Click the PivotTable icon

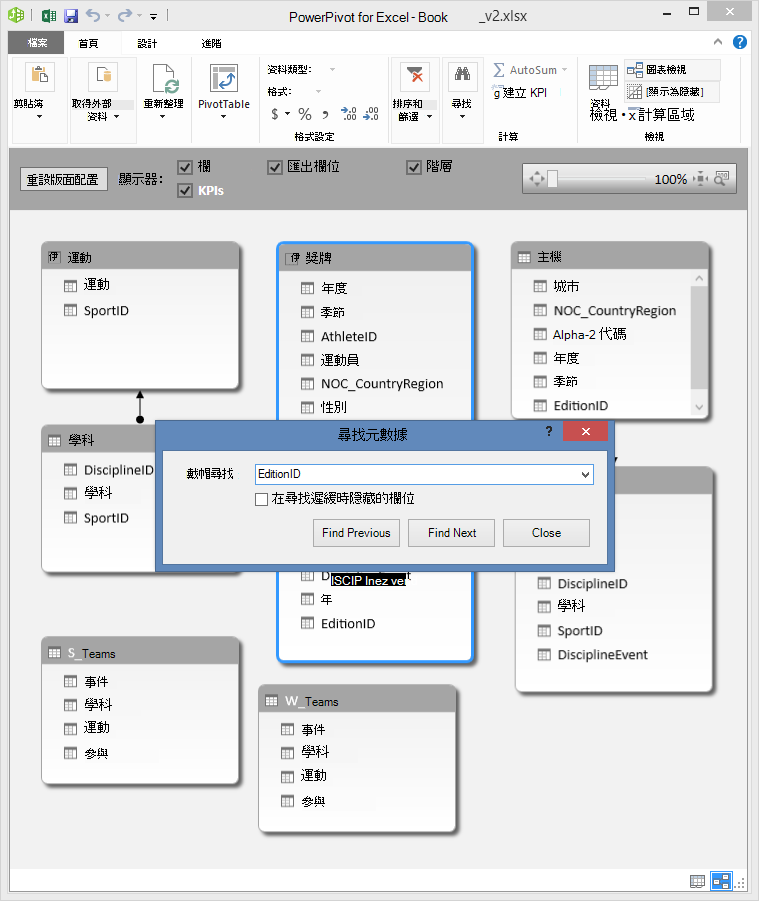click(224, 78)
